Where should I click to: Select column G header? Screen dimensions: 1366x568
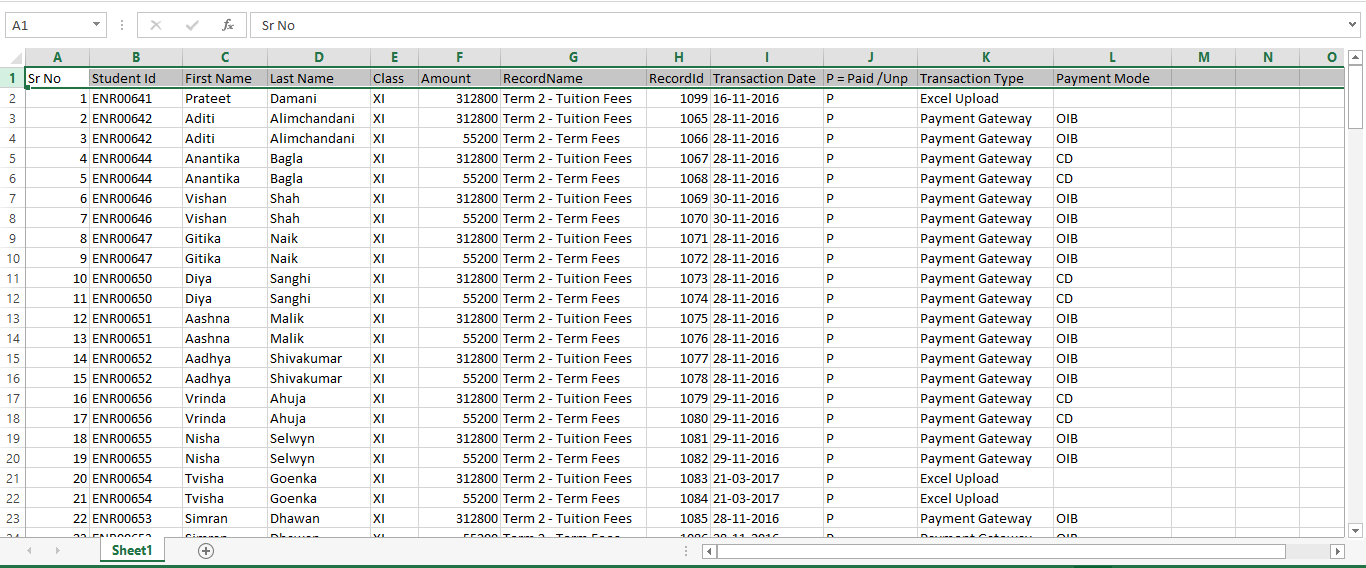point(573,57)
